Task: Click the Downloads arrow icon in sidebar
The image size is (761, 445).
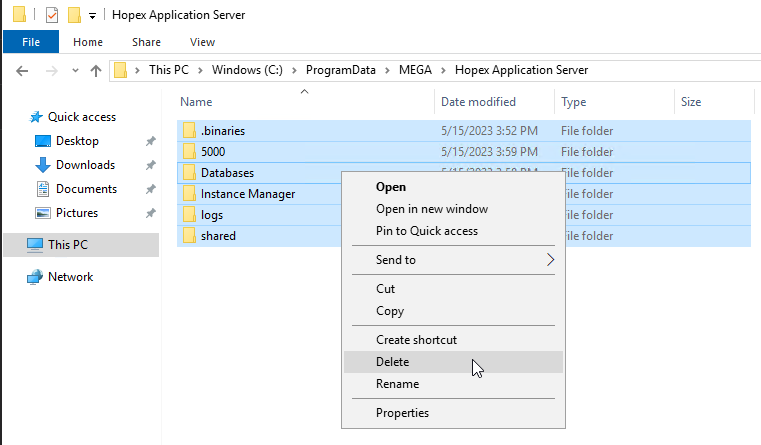Action: [x=43, y=165]
